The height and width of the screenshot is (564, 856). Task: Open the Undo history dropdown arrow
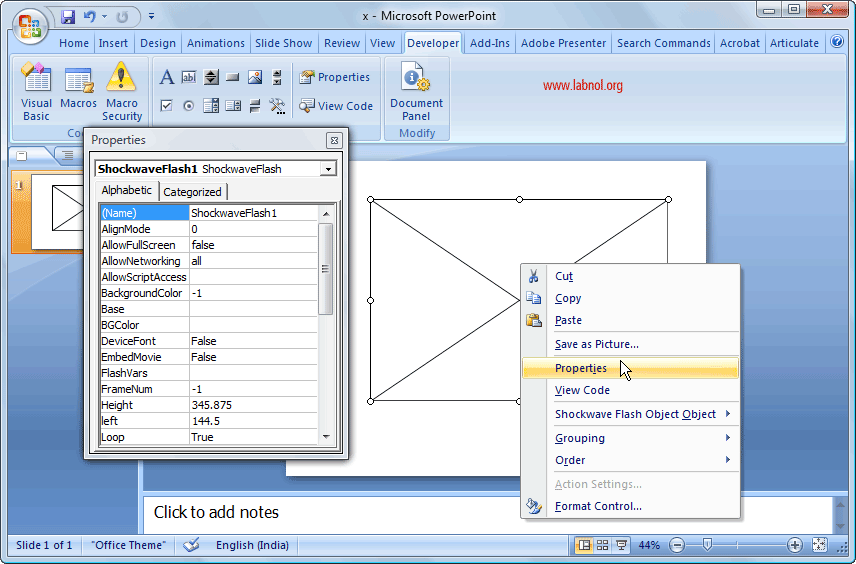pos(104,17)
